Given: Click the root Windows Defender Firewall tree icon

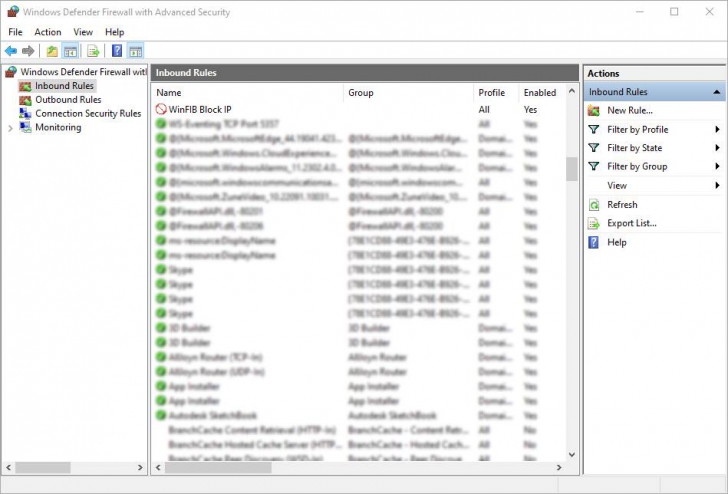Looking at the screenshot, I should pos(11,72).
